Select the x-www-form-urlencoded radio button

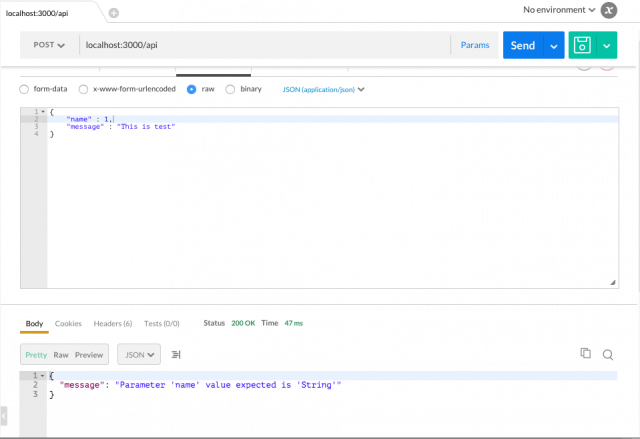click(x=83, y=89)
